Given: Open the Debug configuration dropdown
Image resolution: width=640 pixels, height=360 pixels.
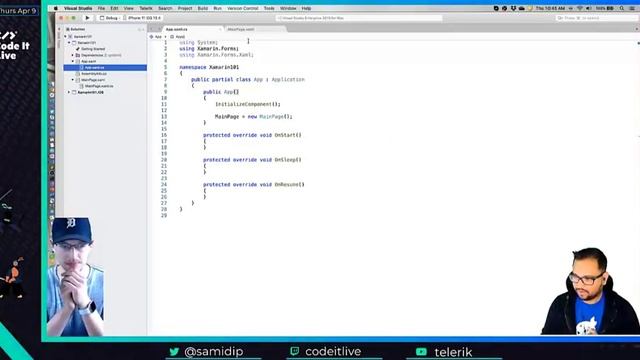Looking at the screenshot, I should point(109,18).
